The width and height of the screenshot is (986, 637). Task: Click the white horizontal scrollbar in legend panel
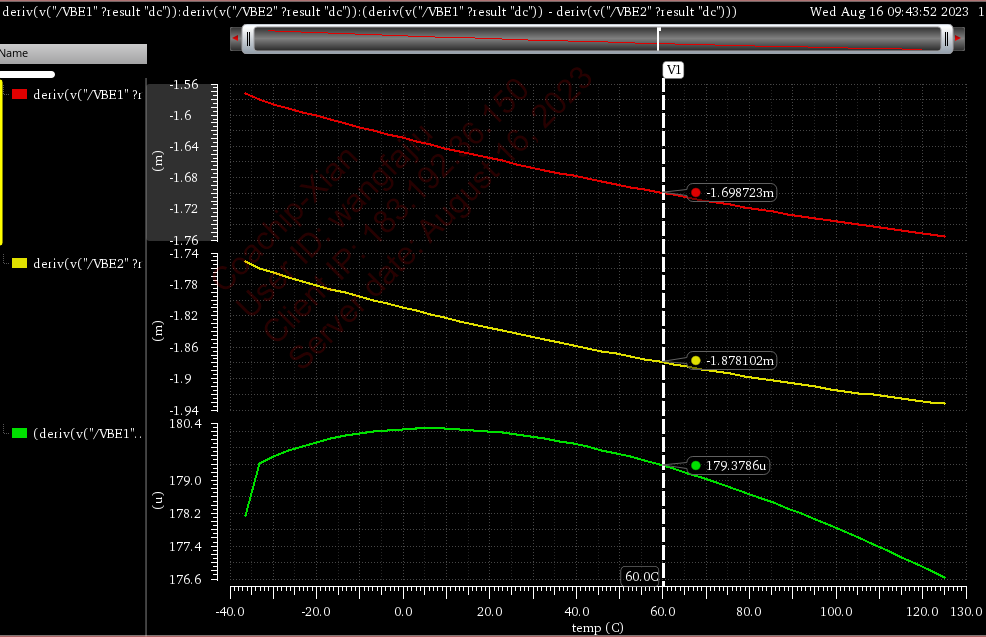tap(27, 74)
